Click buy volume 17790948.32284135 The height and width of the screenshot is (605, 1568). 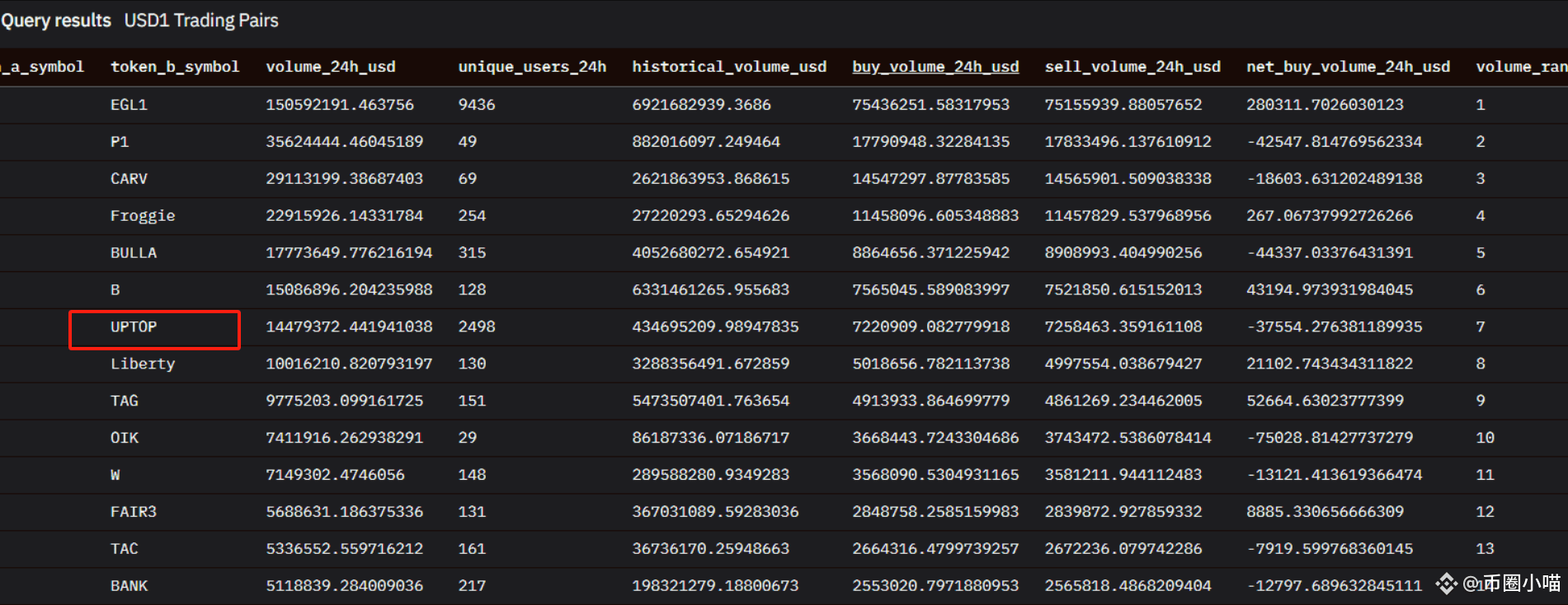click(x=930, y=142)
